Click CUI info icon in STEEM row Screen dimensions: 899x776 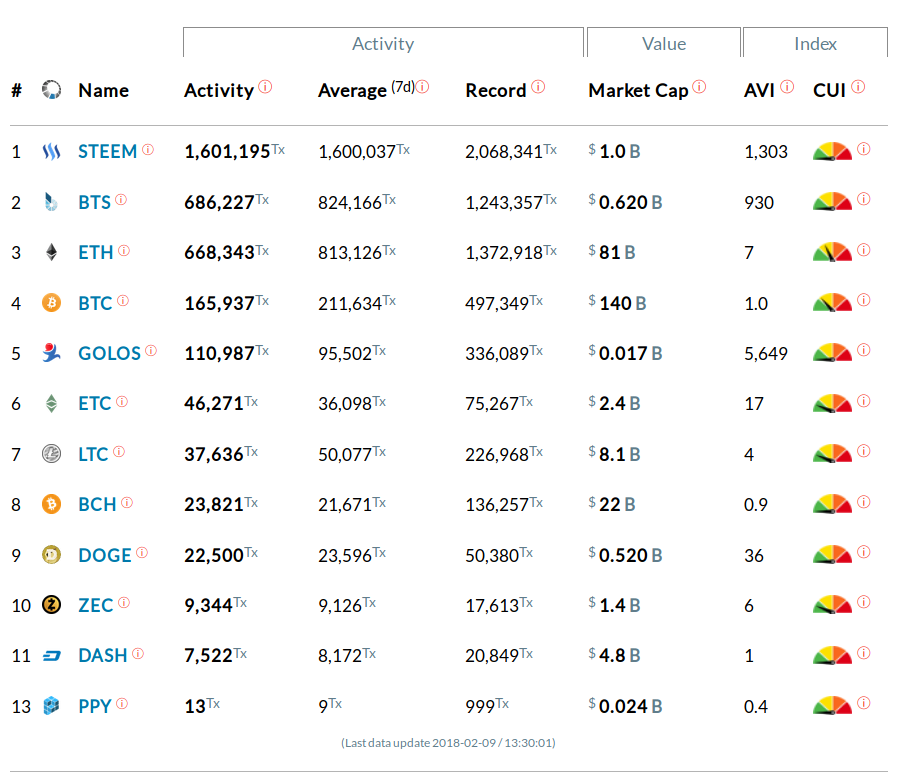863,149
